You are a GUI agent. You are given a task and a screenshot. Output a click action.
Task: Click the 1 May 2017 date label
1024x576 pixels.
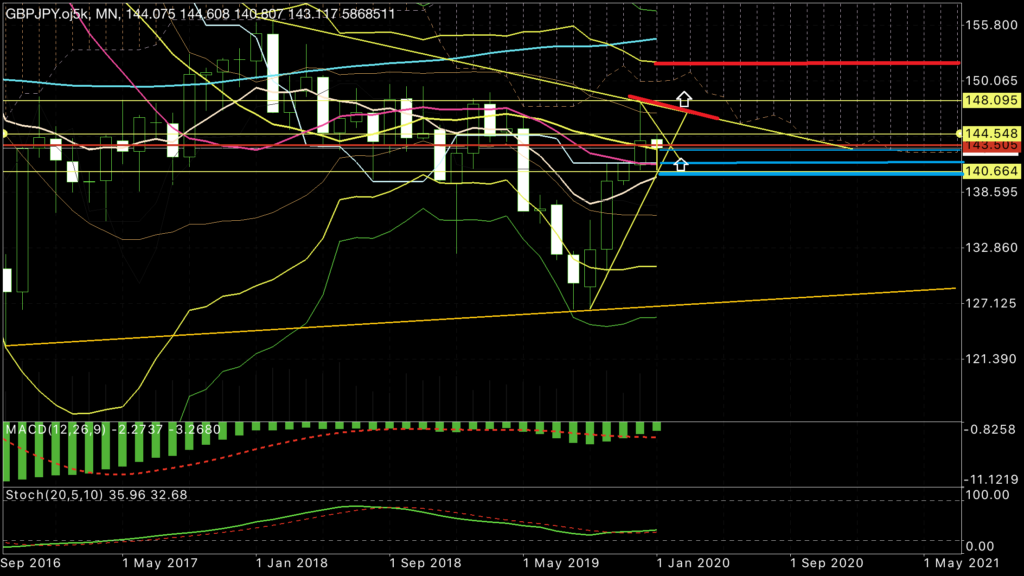point(160,563)
